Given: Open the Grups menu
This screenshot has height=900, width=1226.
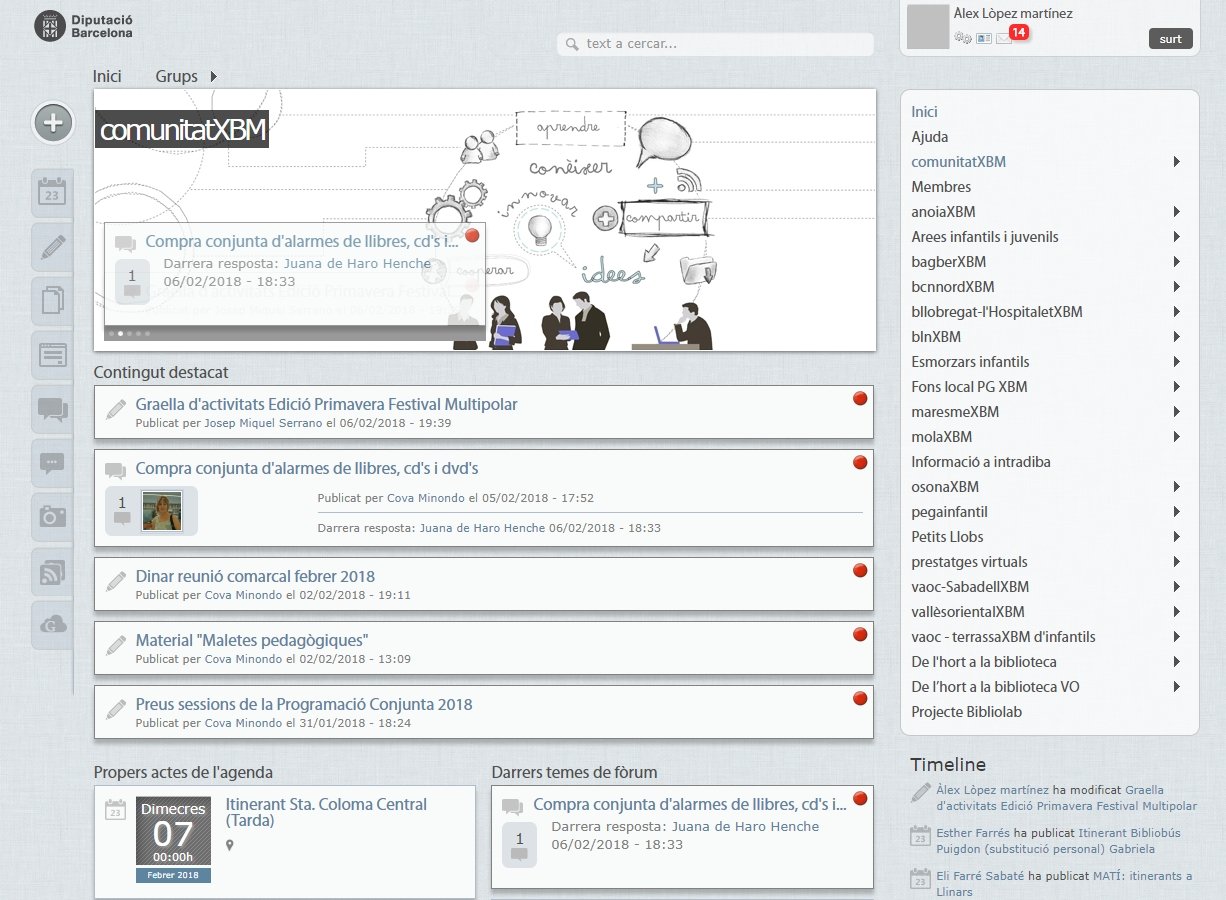Looking at the screenshot, I should tap(176, 76).
